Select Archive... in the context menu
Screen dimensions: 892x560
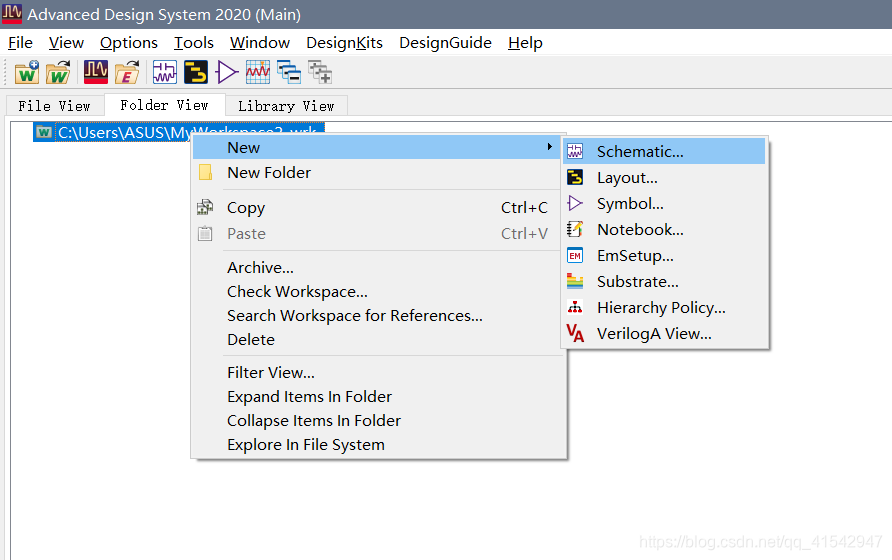378,267
